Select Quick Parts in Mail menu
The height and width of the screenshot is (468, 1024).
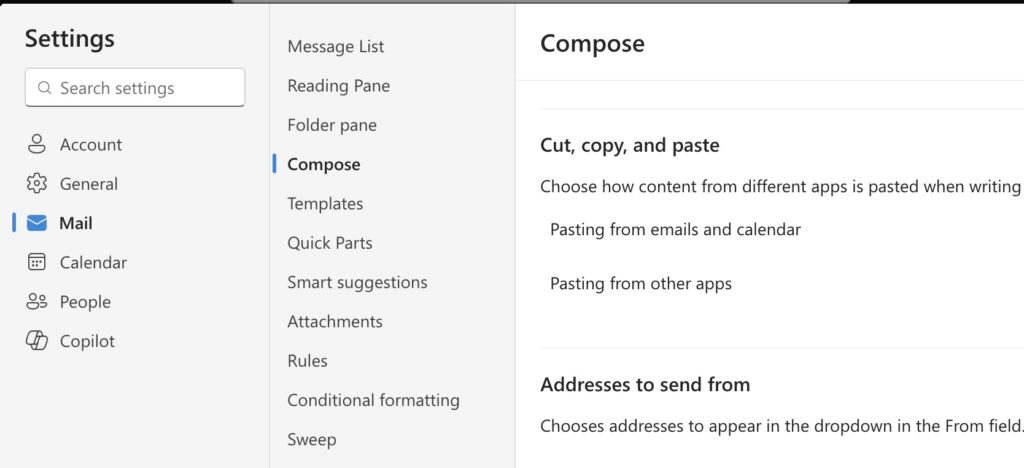330,243
